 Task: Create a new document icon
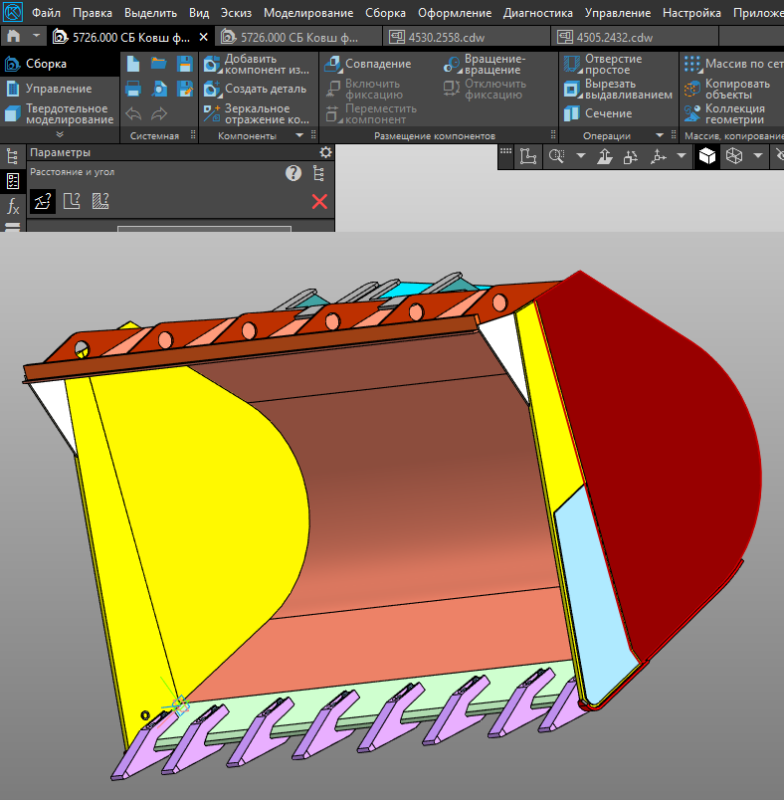click(133, 64)
